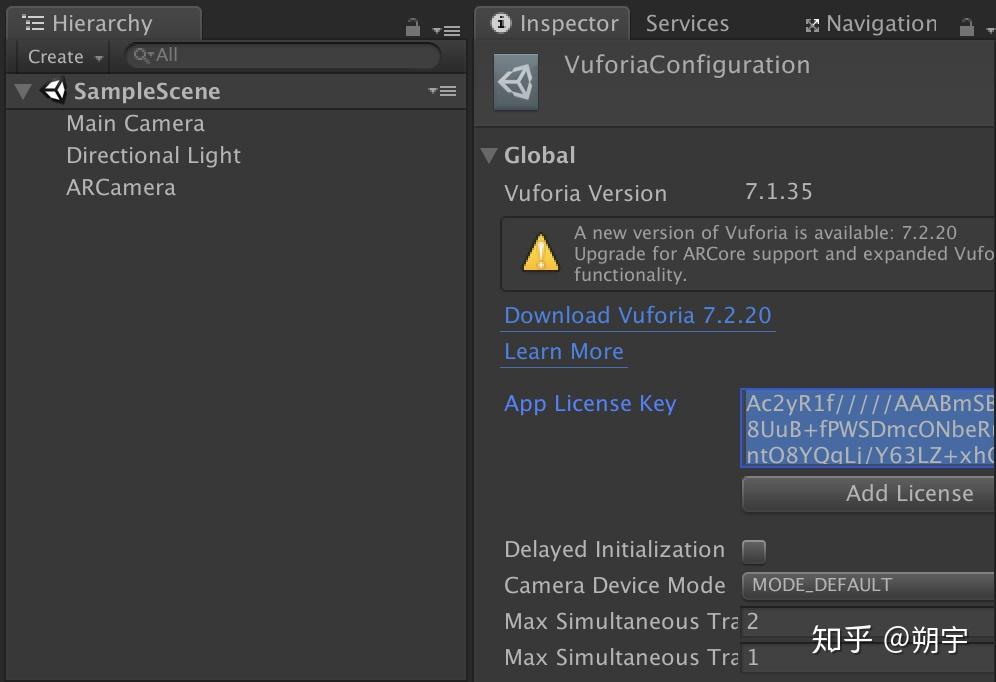Click the Download Vuforia 7.2.20 link

638,315
